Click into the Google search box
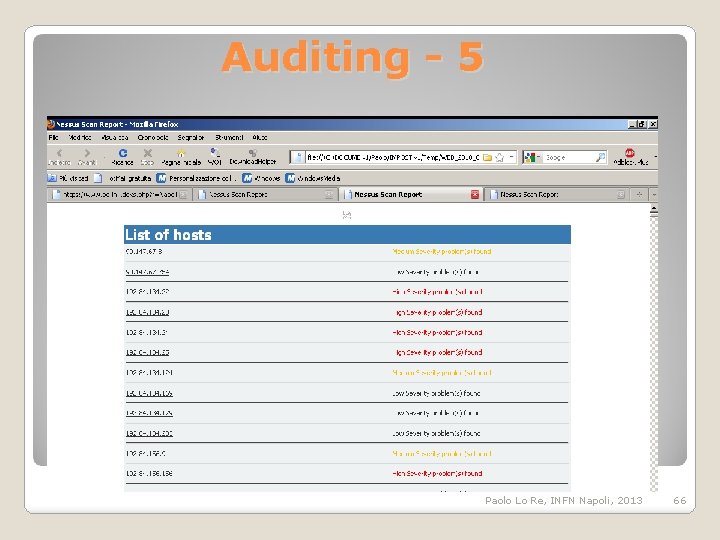This screenshot has height=540, width=720. [569, 158]
